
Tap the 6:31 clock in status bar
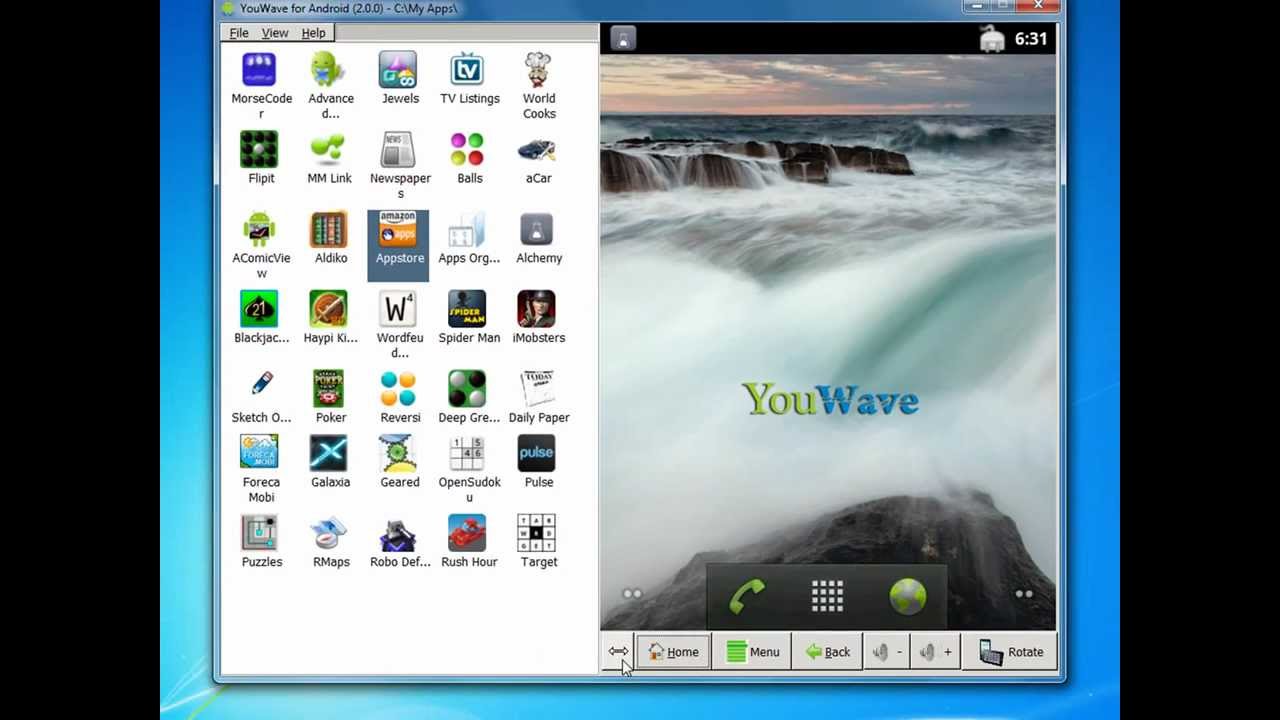tap(1030, 39)
